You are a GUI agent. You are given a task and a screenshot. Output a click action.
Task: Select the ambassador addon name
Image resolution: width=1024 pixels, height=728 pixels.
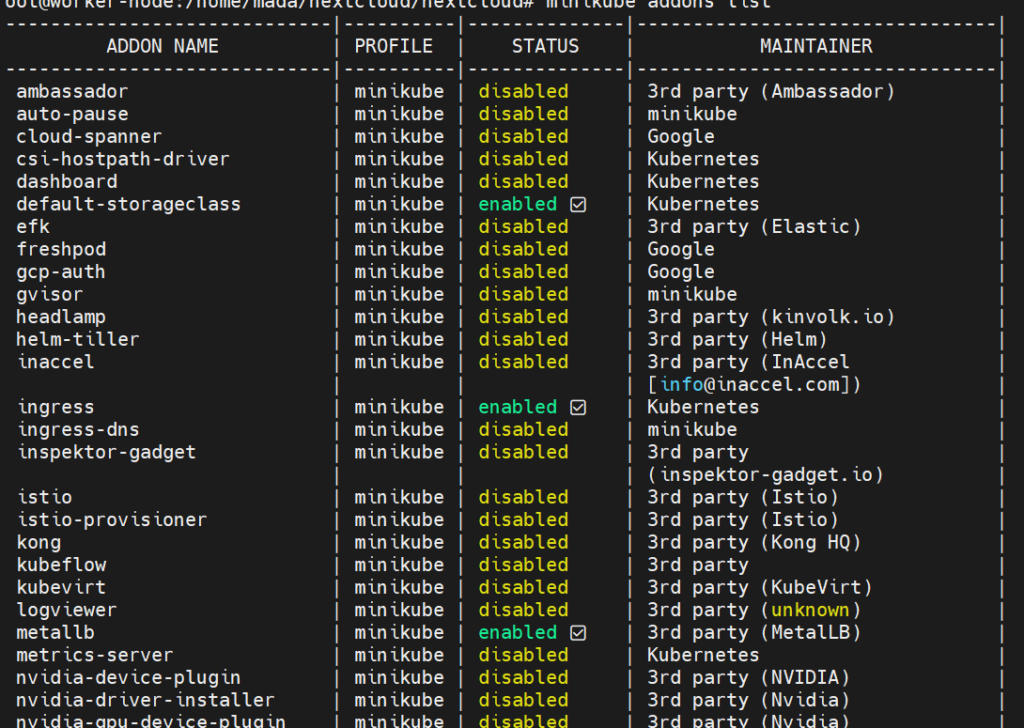coord(72,91)
